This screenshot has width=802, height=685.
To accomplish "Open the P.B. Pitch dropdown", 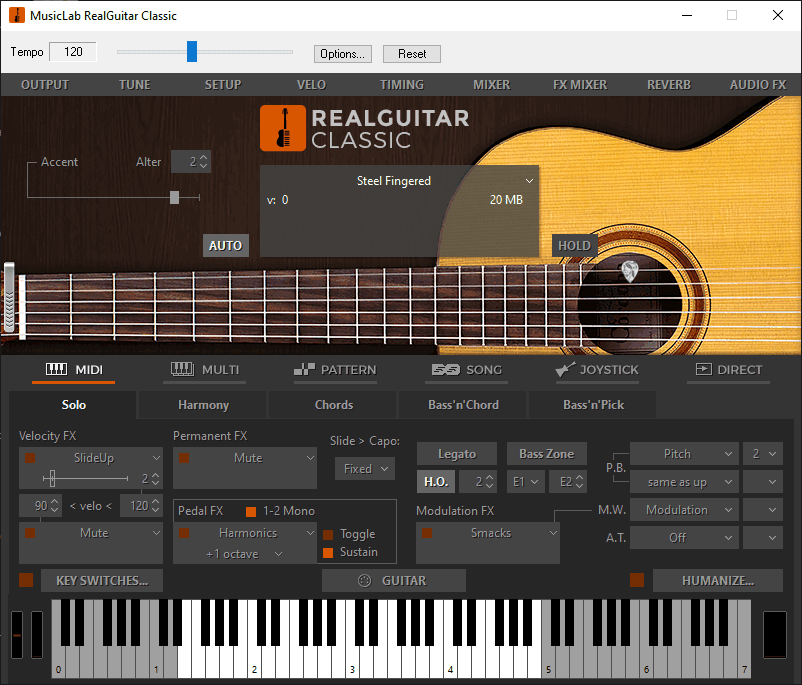I will [x=683, y=454].
